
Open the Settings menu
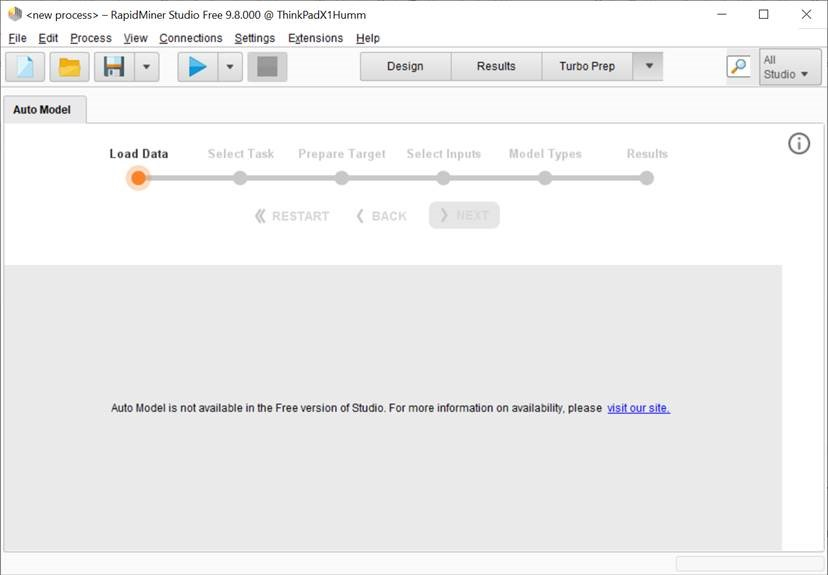click(255, 38)
